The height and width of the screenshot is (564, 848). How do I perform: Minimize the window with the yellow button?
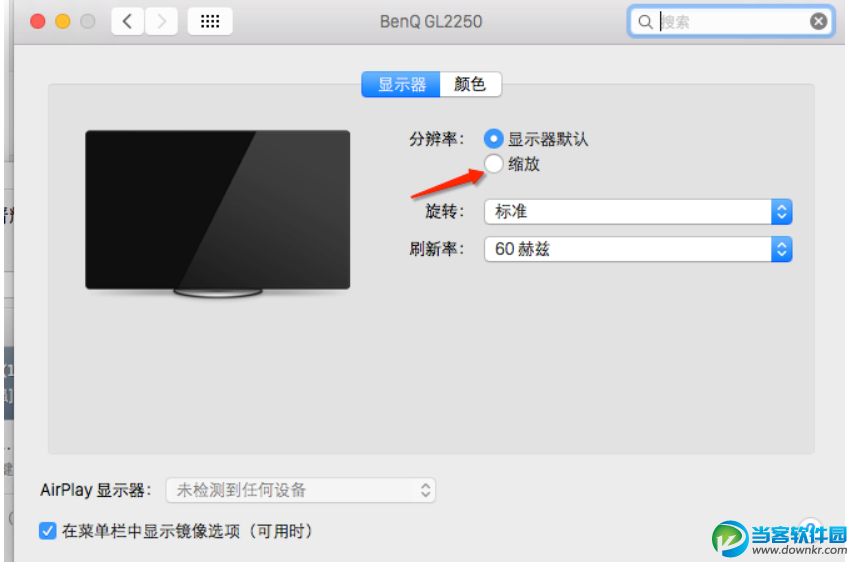pyautogui.click(x=63, y=22)
